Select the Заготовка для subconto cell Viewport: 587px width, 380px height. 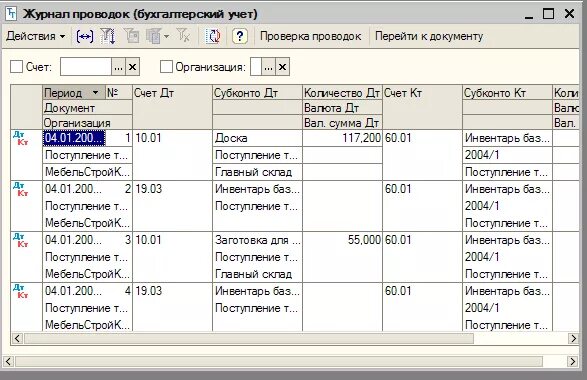click(x=257, y=240)
